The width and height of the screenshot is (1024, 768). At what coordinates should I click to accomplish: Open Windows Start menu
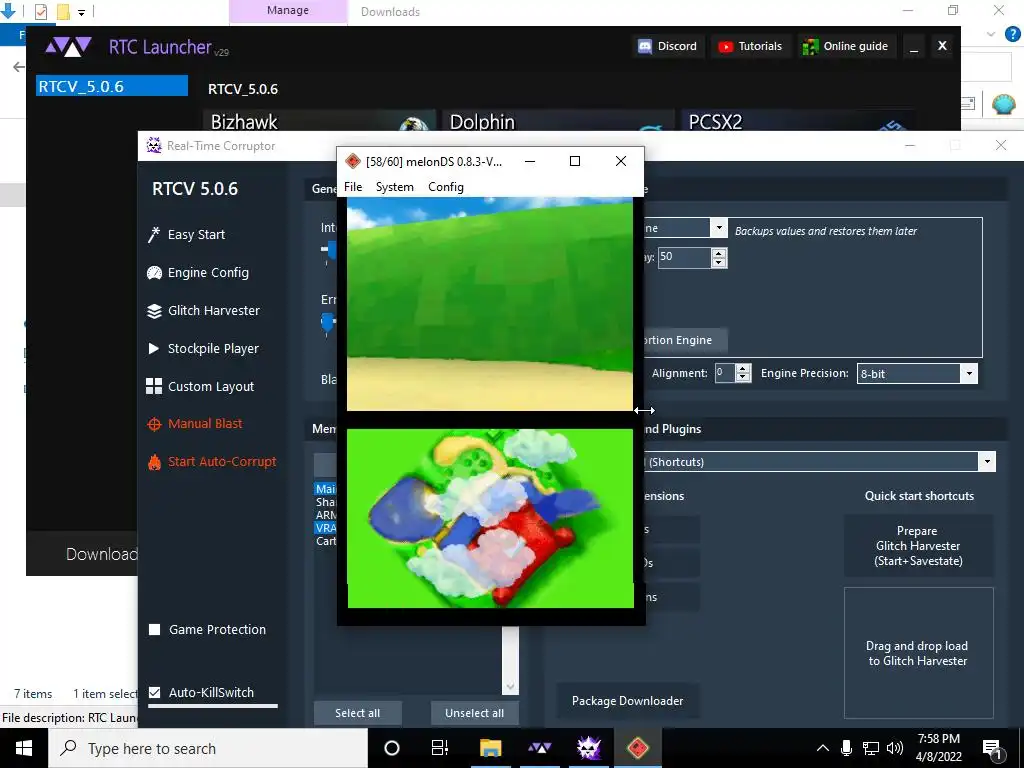pos(24,748)
